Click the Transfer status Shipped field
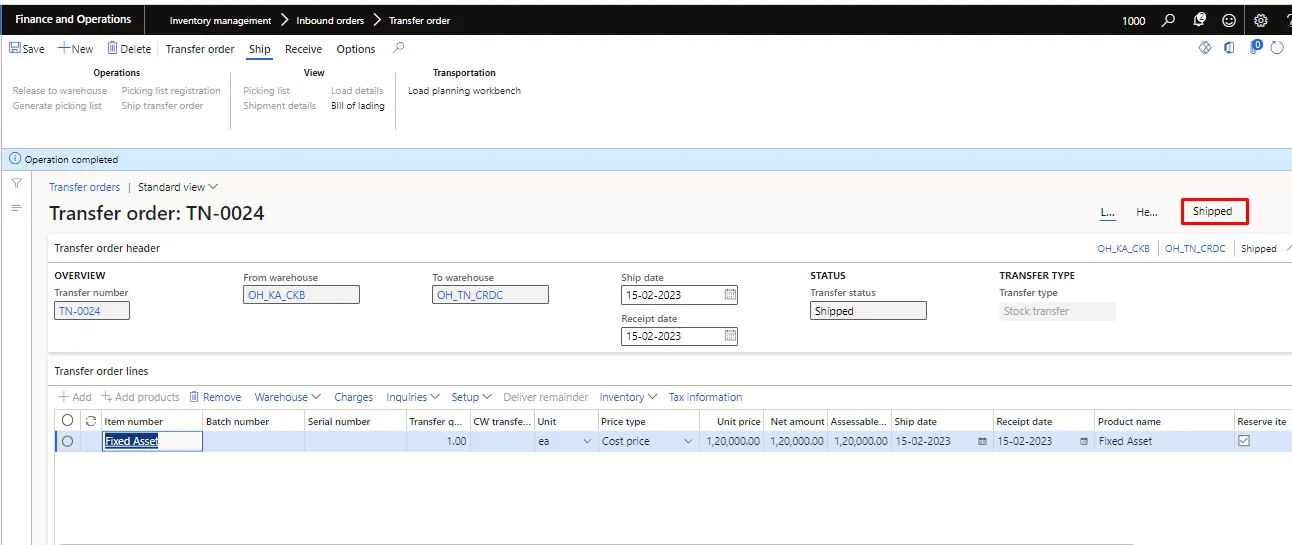 [868, 311]
